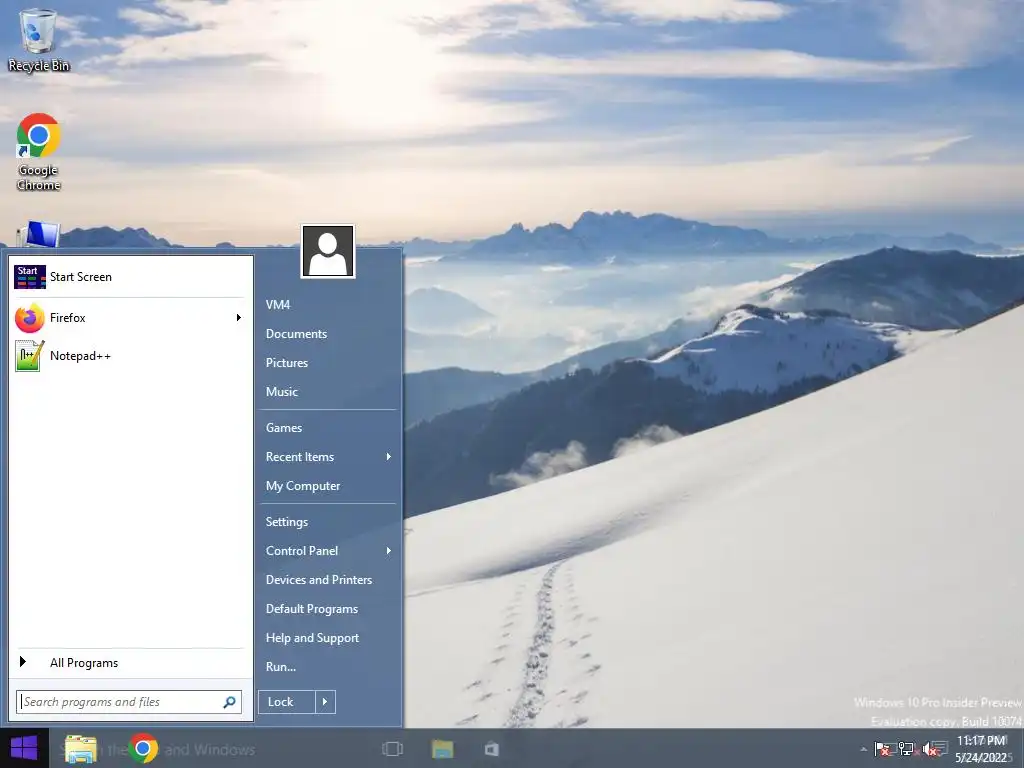The width and height of the screenshot is (1024, 768).
Task: Open the Windows Store taskbar icon
Action: [x=492, y=748]
